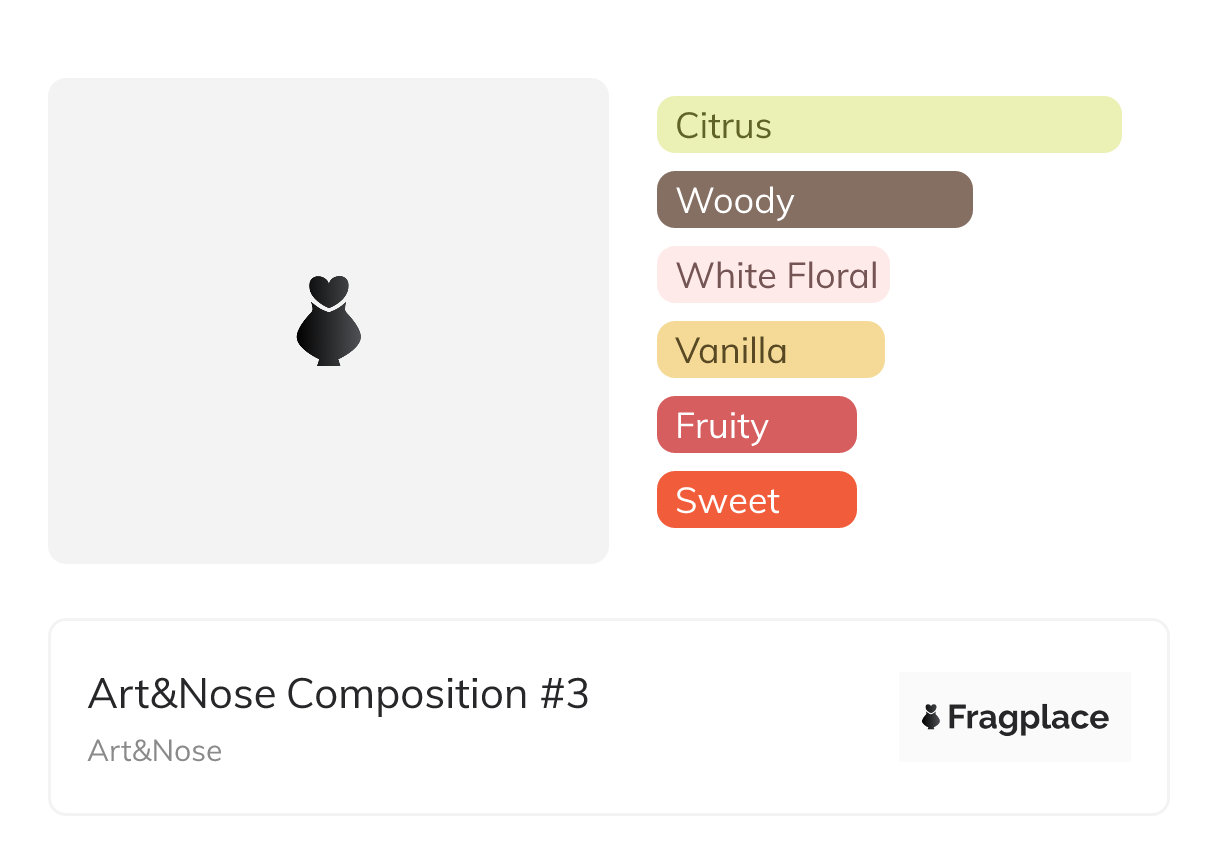Click the "White Floral" text label
1218x864 pixels.
[777, 276]
